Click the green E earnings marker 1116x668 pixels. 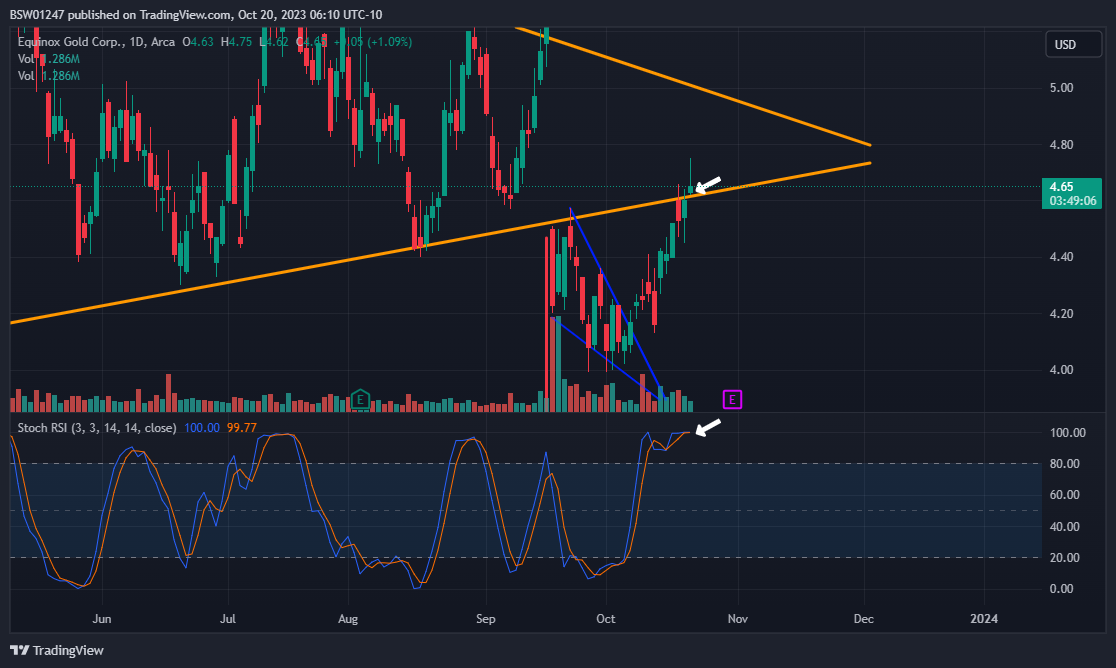point(360,400)
